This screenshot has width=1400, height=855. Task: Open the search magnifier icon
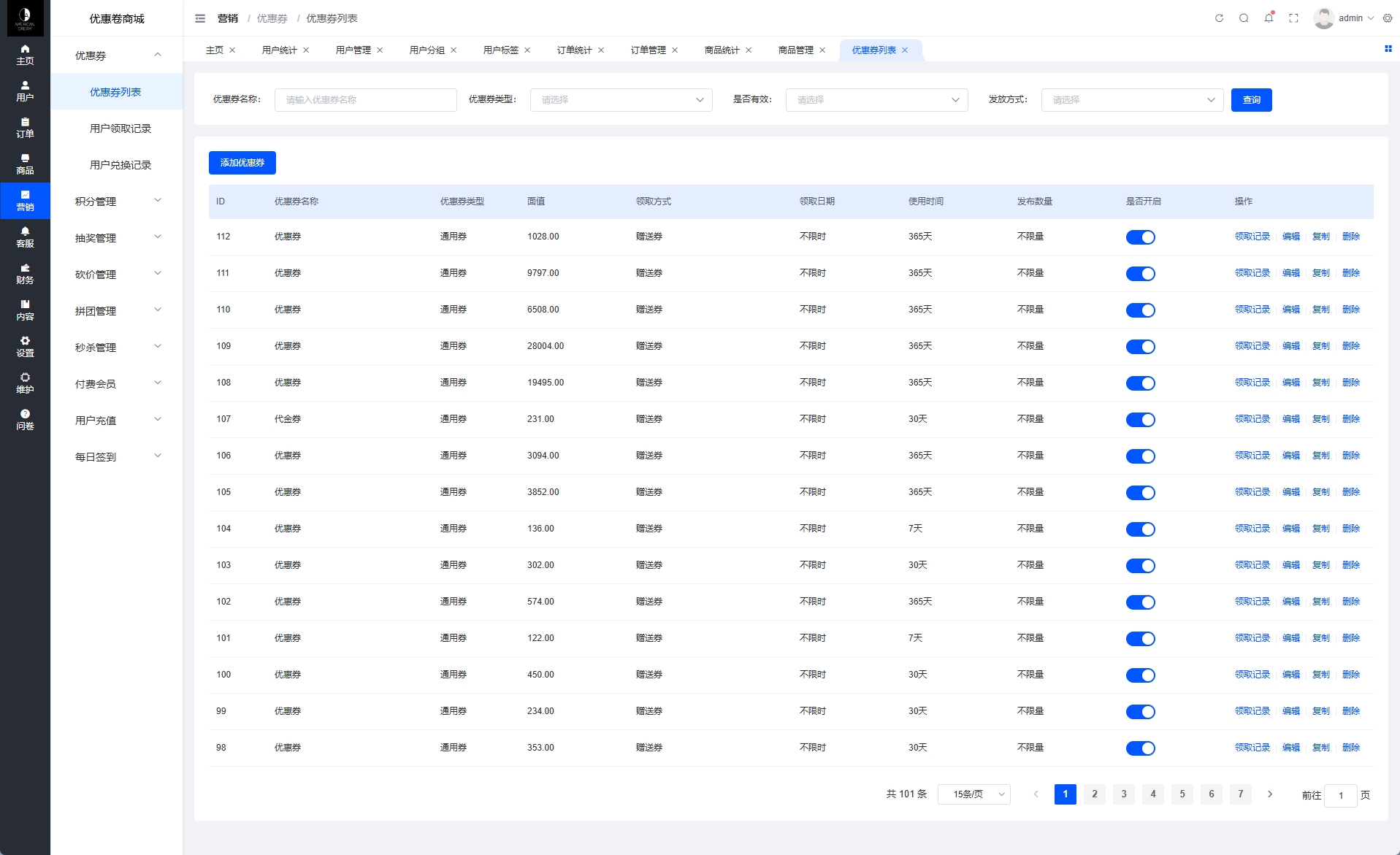1244,18
